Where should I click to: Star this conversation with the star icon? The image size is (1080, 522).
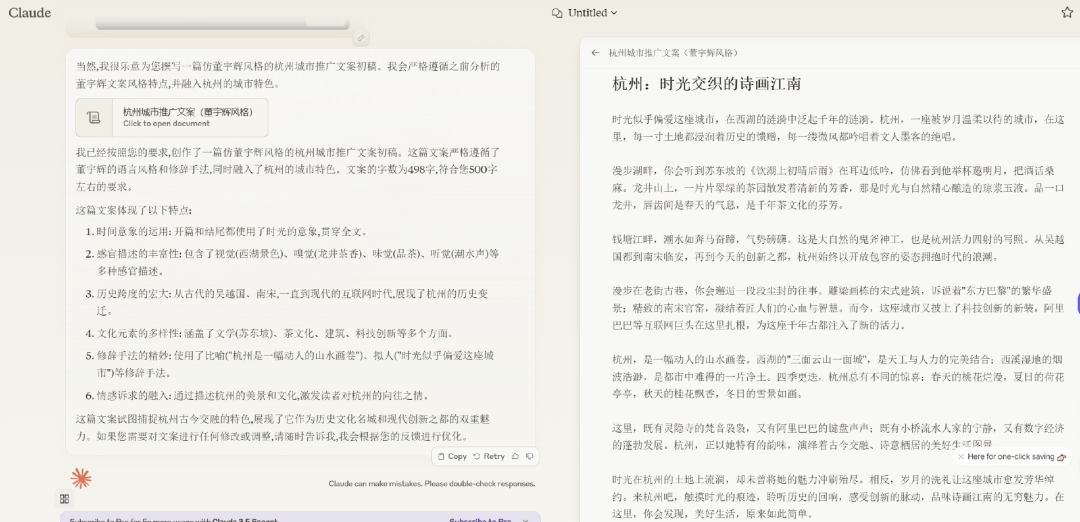point(1067,12)
